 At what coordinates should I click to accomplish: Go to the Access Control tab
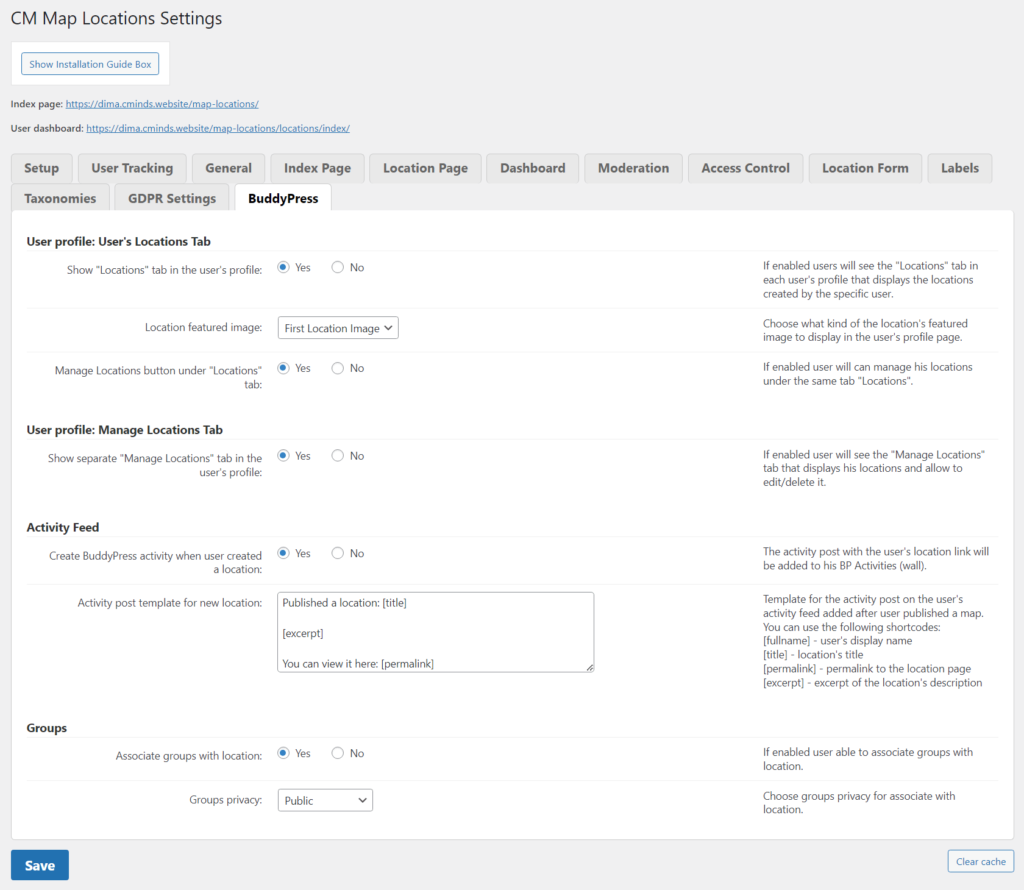point(745,168)
